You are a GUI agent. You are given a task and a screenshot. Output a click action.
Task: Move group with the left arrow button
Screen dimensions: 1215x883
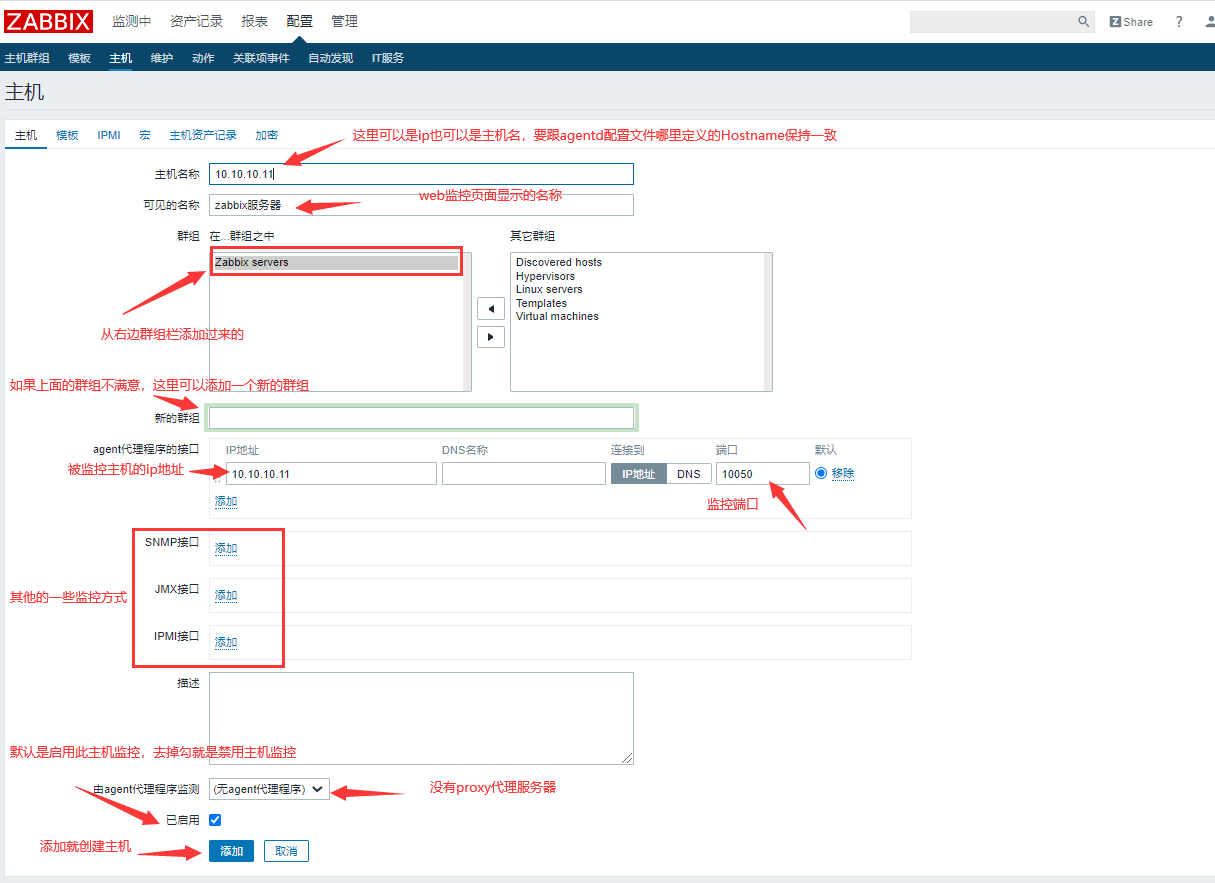[490, 308]
